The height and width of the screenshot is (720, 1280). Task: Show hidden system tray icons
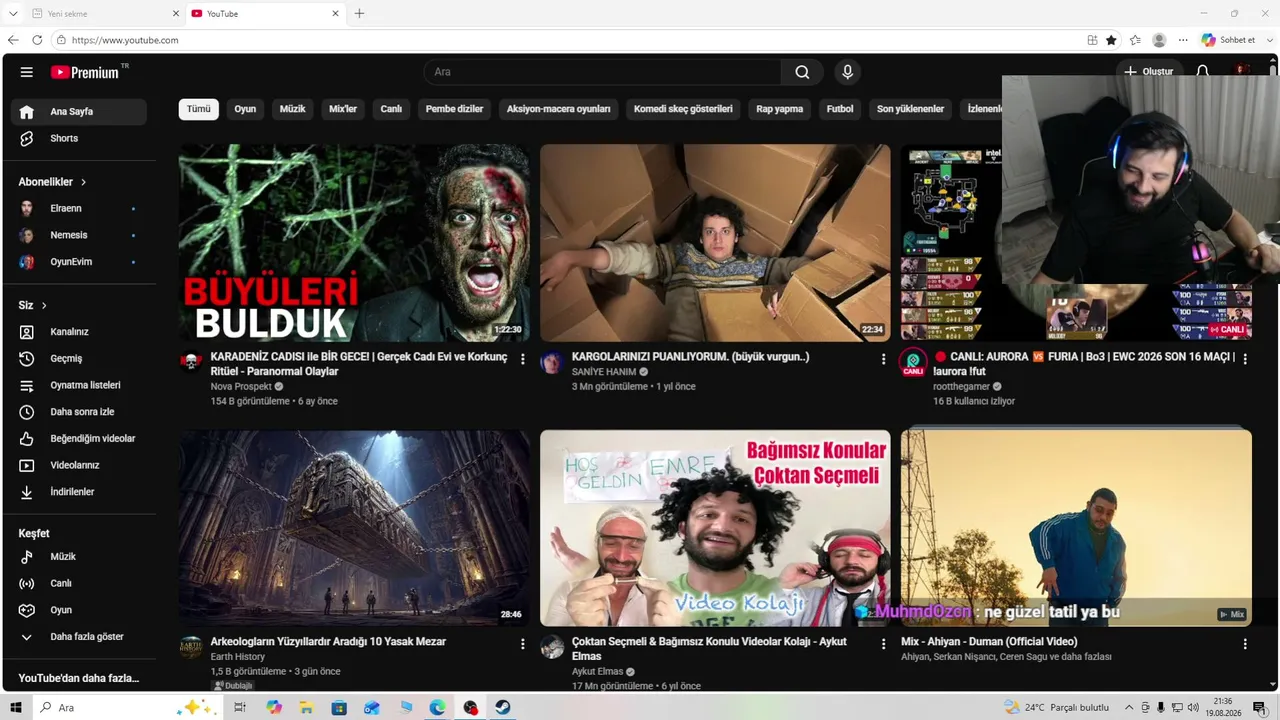(1129, 707)
